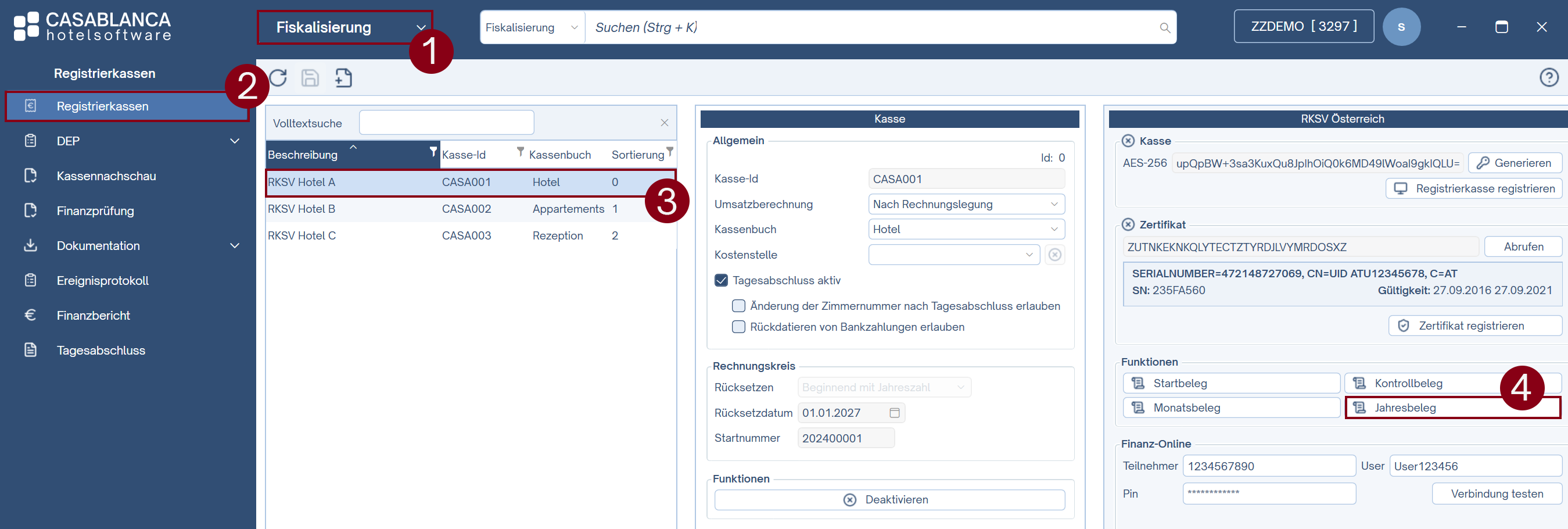Screen dimensions: 1568x529
Task: Enable Änderung der Zimmernummer nach Tagesabschluss
Action: (x=738, y=306)
